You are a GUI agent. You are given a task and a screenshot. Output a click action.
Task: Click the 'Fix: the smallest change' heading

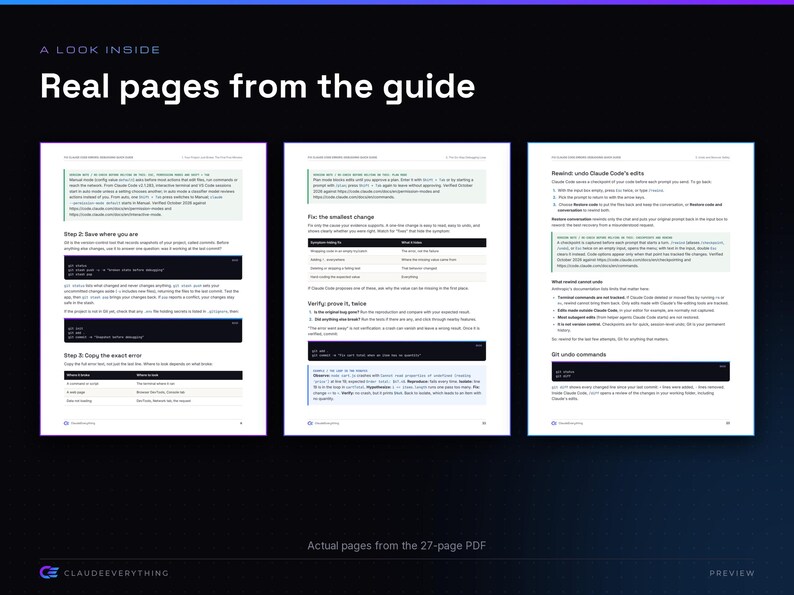341,217
